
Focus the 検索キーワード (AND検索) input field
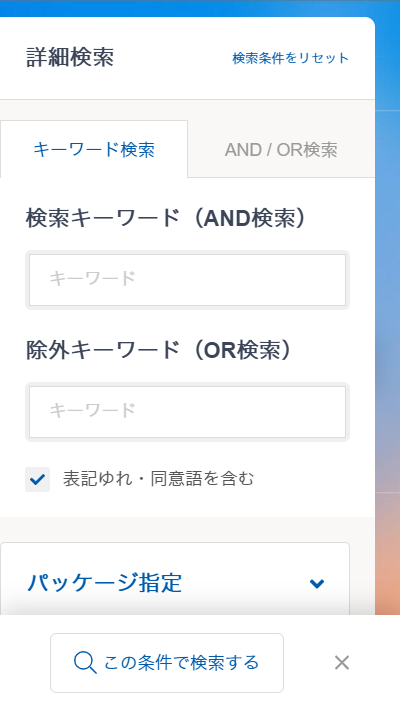point(188,280)
